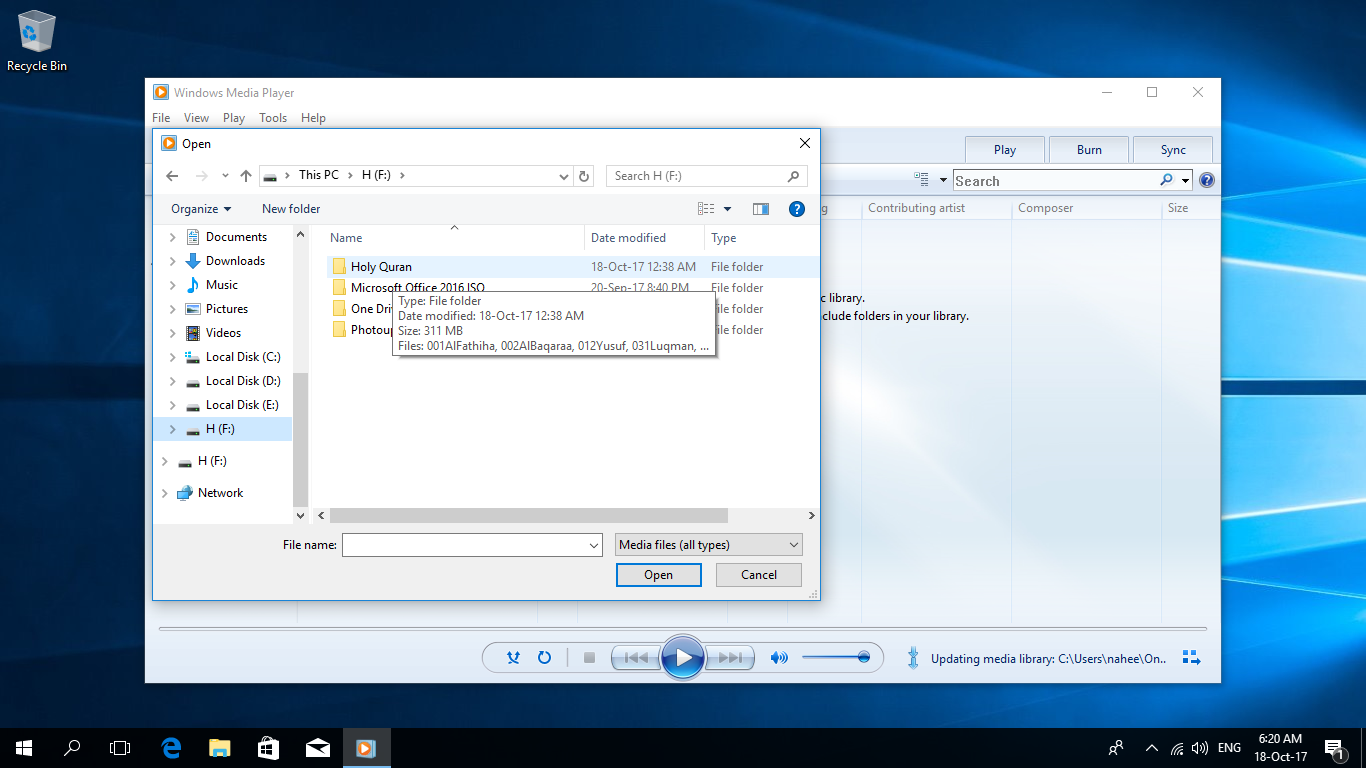Click the Documents icon in navigation tree
Viewport: 1366px width, 768px height.
tap(193, 237)
